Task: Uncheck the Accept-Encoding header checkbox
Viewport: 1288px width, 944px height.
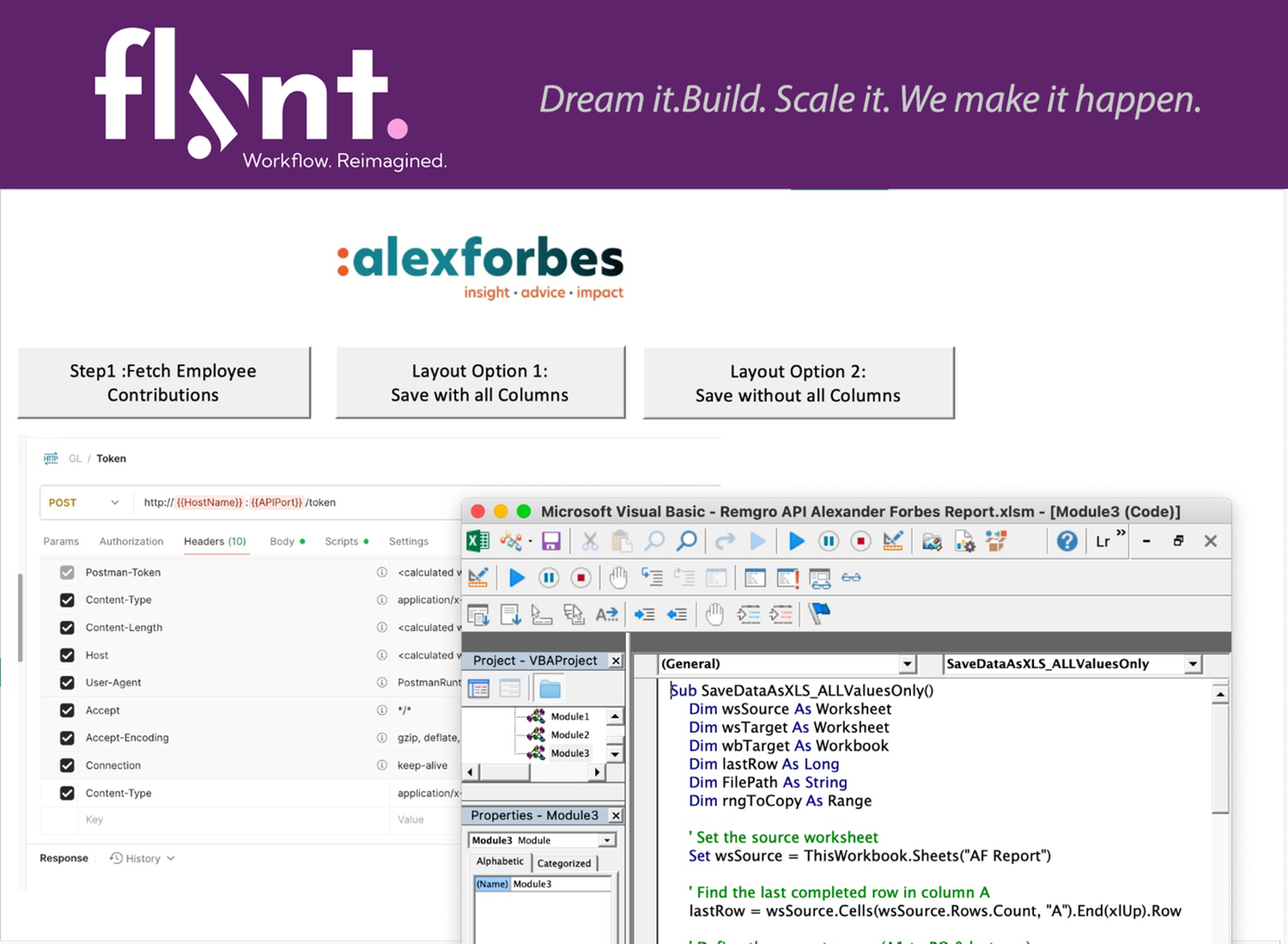Action: tap(67, 738)
